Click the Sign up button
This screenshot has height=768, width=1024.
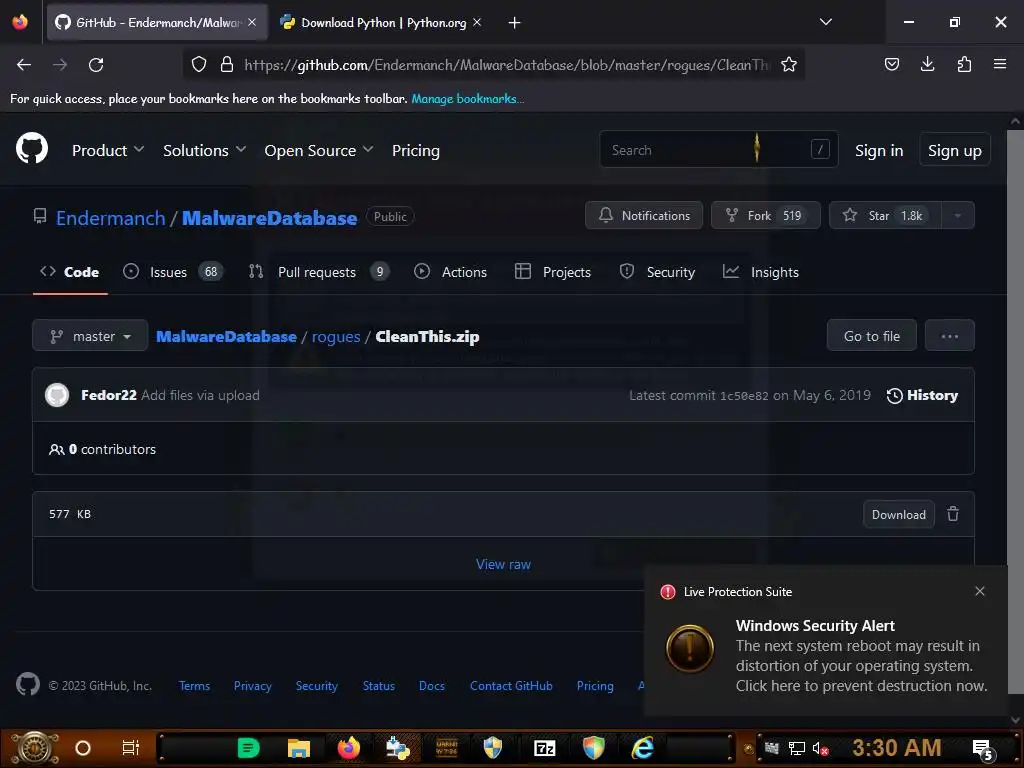point(955,150)
